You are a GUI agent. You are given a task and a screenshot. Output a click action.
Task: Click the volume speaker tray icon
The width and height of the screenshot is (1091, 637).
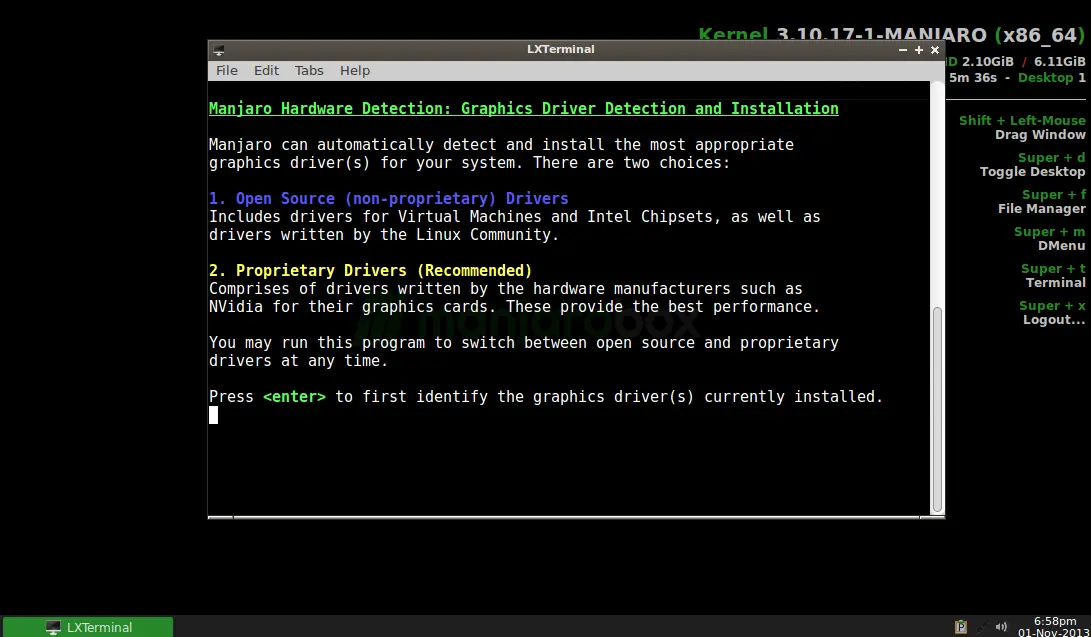pyautogui.click(x=1001, y=627)
